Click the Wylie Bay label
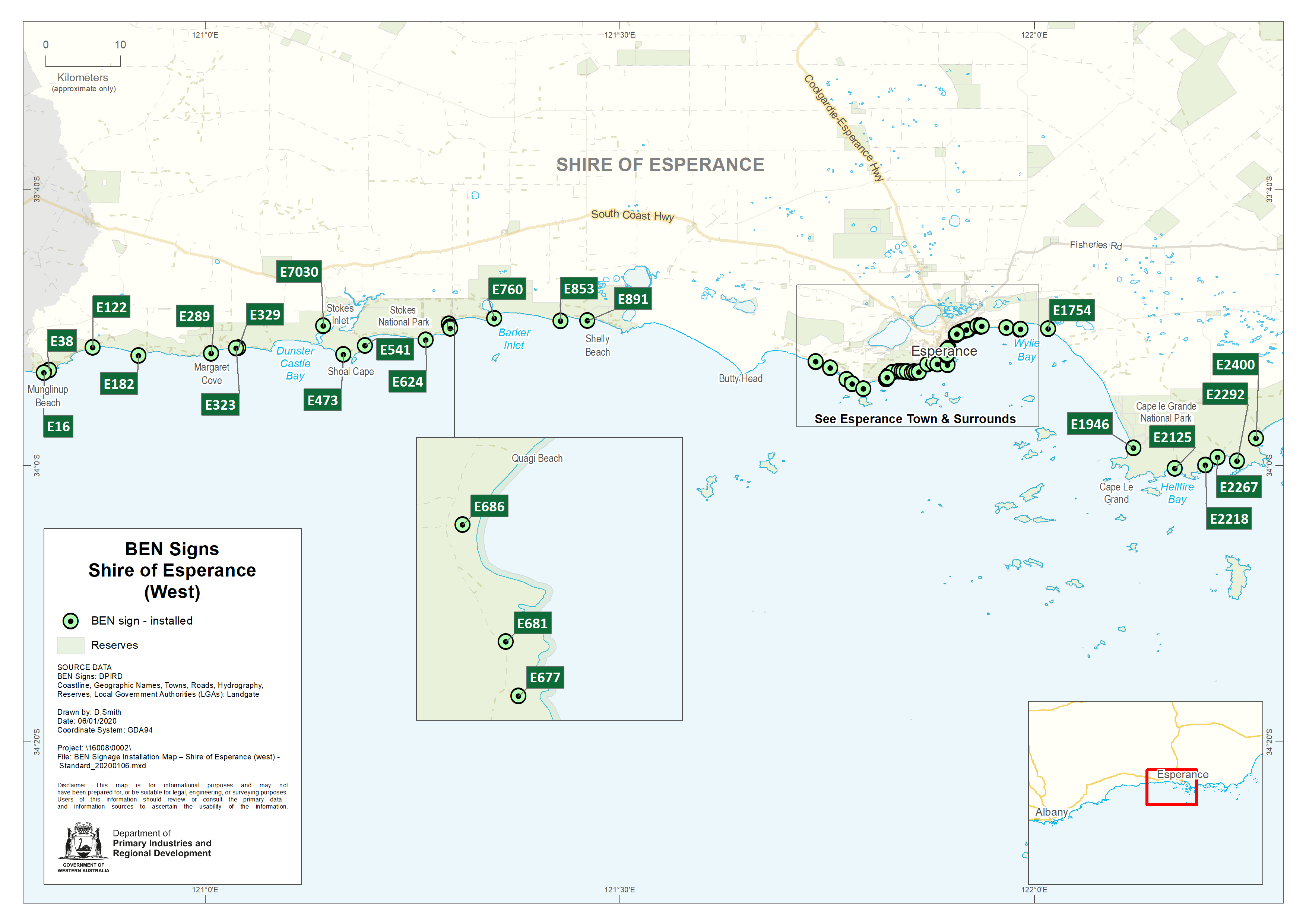The width and height of the screenshot is (1306, 924). pos(1026,350)
